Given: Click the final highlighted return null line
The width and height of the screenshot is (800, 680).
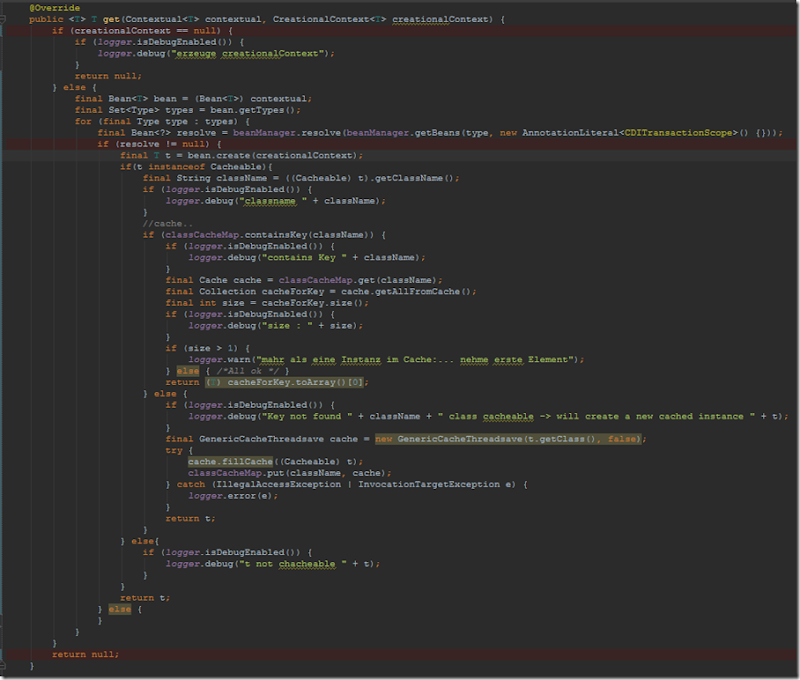Looking at the screenshot, I should 85,654.
